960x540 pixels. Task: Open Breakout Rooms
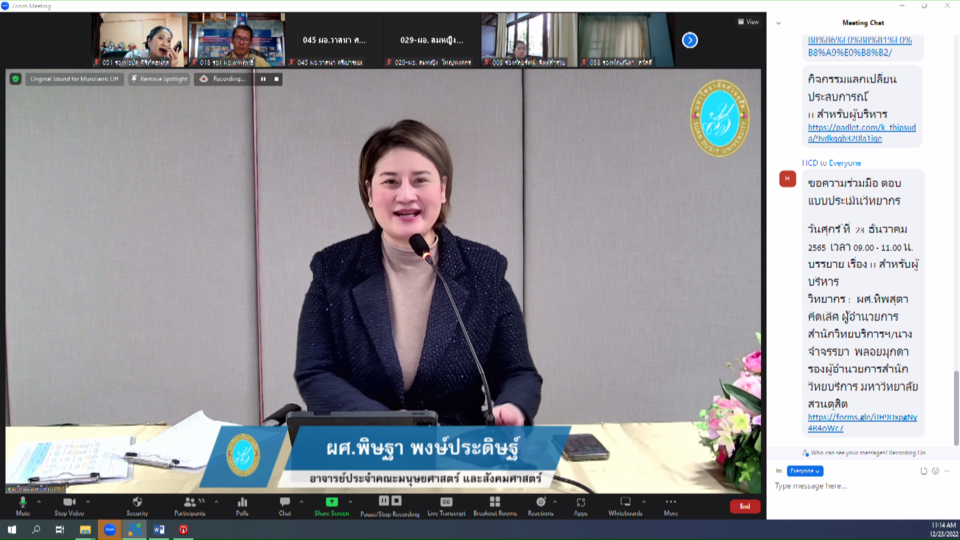(495, 506)
